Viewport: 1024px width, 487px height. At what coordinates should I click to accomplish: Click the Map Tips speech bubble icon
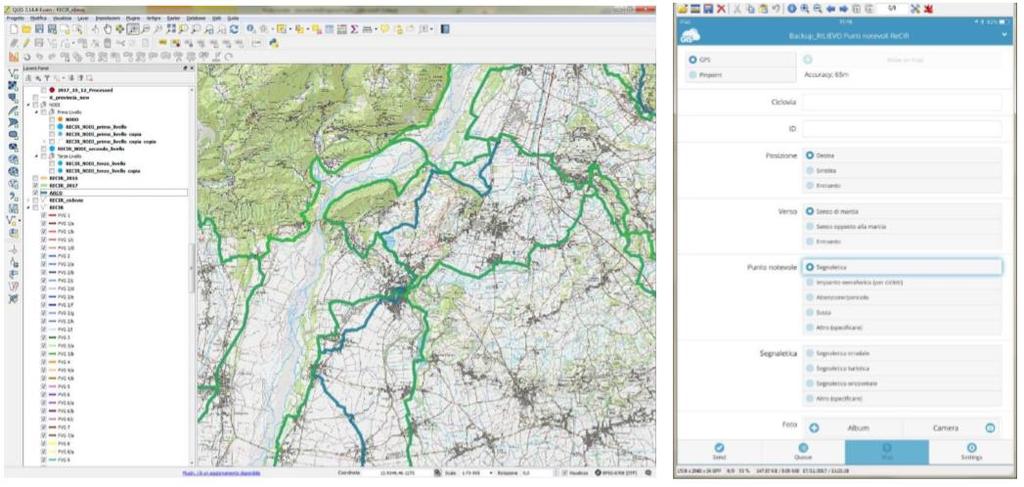point(385,29)
